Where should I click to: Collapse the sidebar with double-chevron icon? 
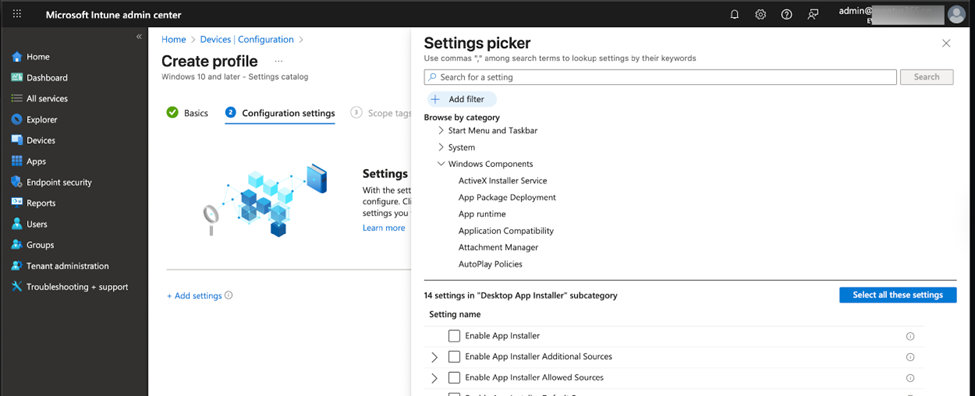coord(139,37)
